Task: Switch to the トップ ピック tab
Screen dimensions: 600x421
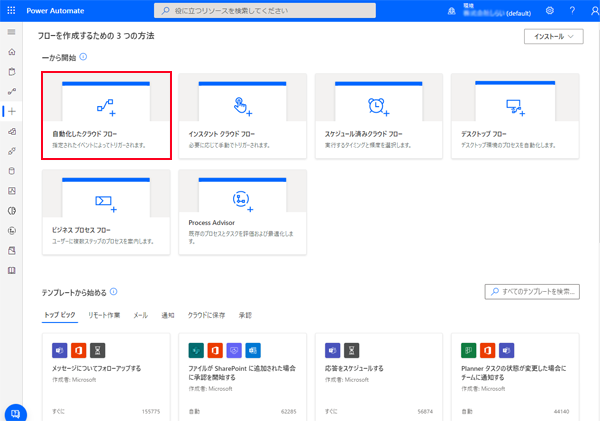Action: 60,315
